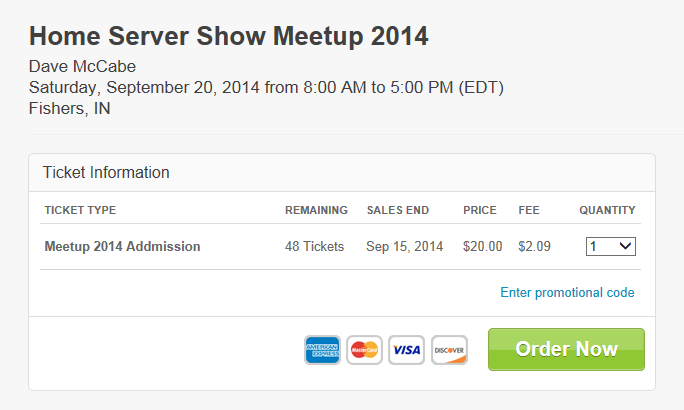Viewport: 684px width, 410px height.
Task: Click the SALES END column header
Action: click(398, 210)
